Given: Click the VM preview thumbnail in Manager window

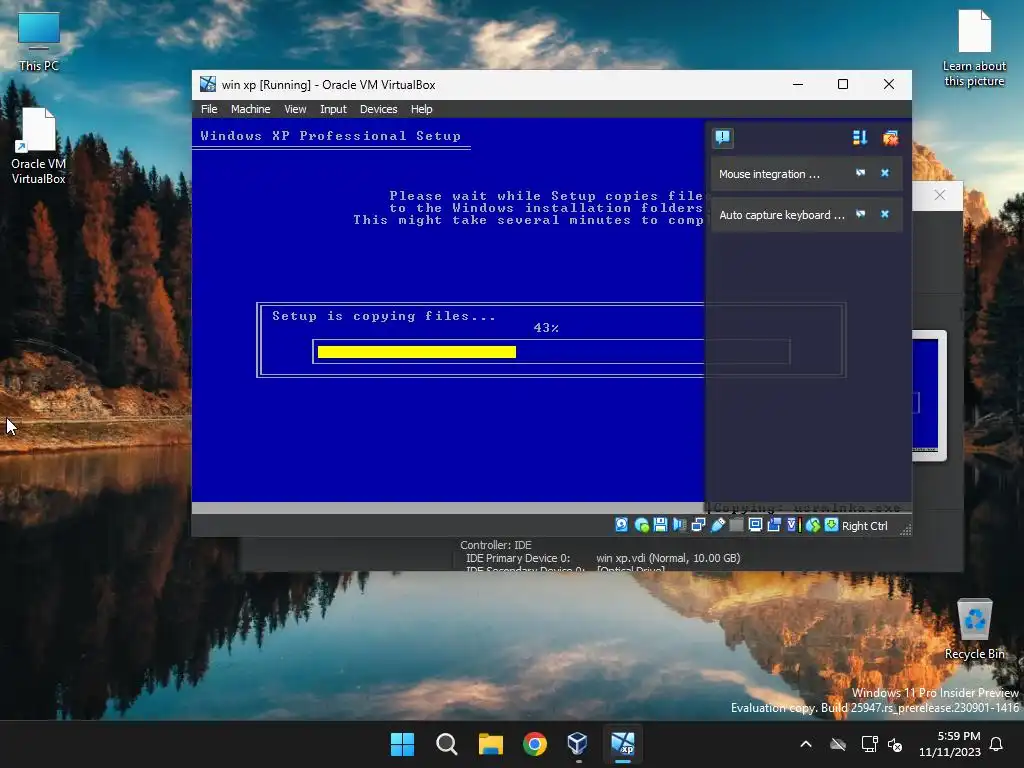Looking at the screenshot, I should click(929, 395).
